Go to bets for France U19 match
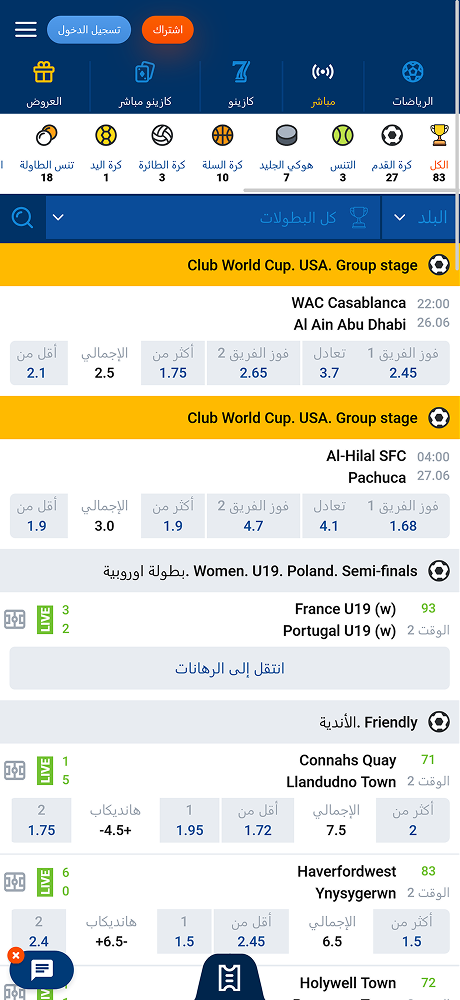This screenshot has height=1000, width=460. 230,668
